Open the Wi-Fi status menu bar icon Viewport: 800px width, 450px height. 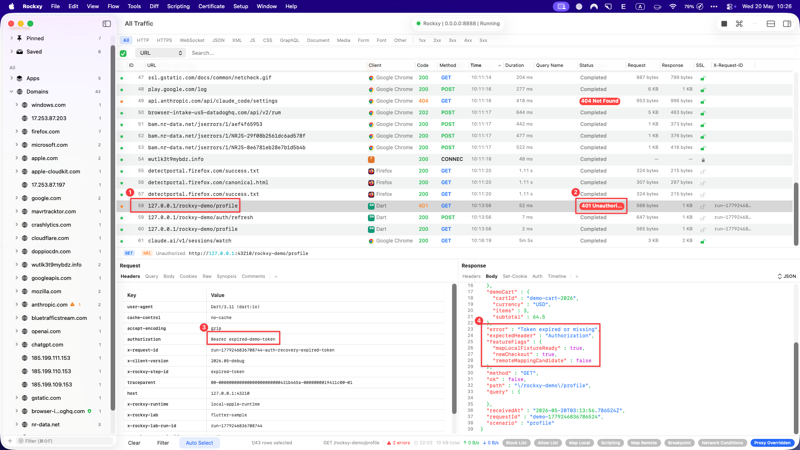[672, 7]
